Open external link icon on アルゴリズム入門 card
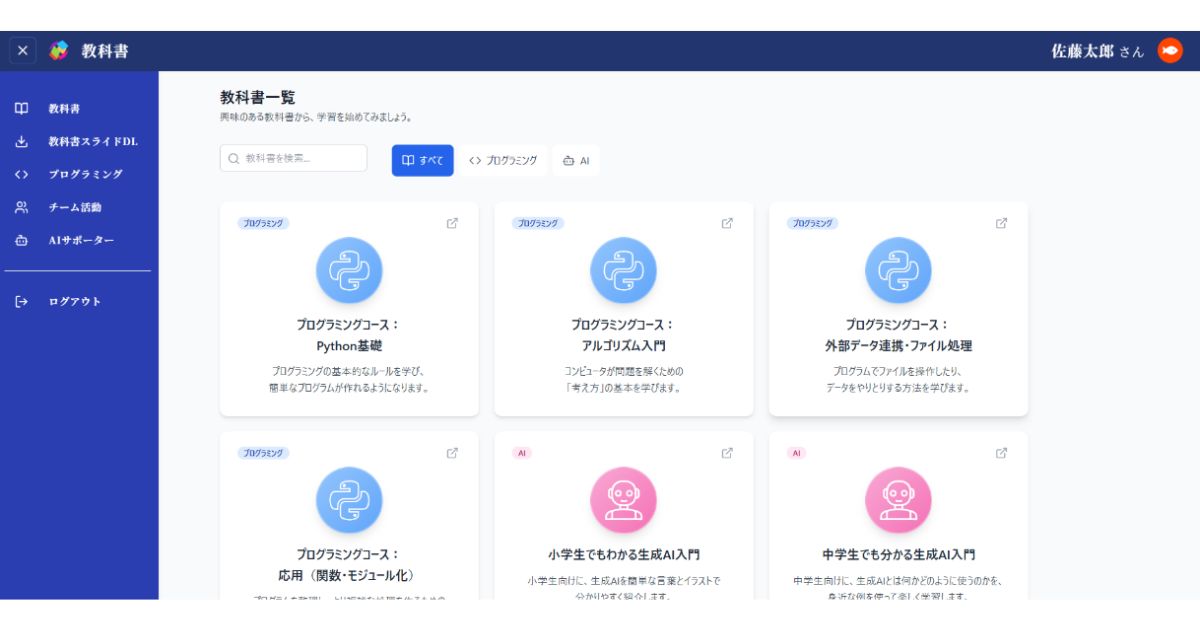This screenshot has height=630, width=1200. (x=725, y=223)
